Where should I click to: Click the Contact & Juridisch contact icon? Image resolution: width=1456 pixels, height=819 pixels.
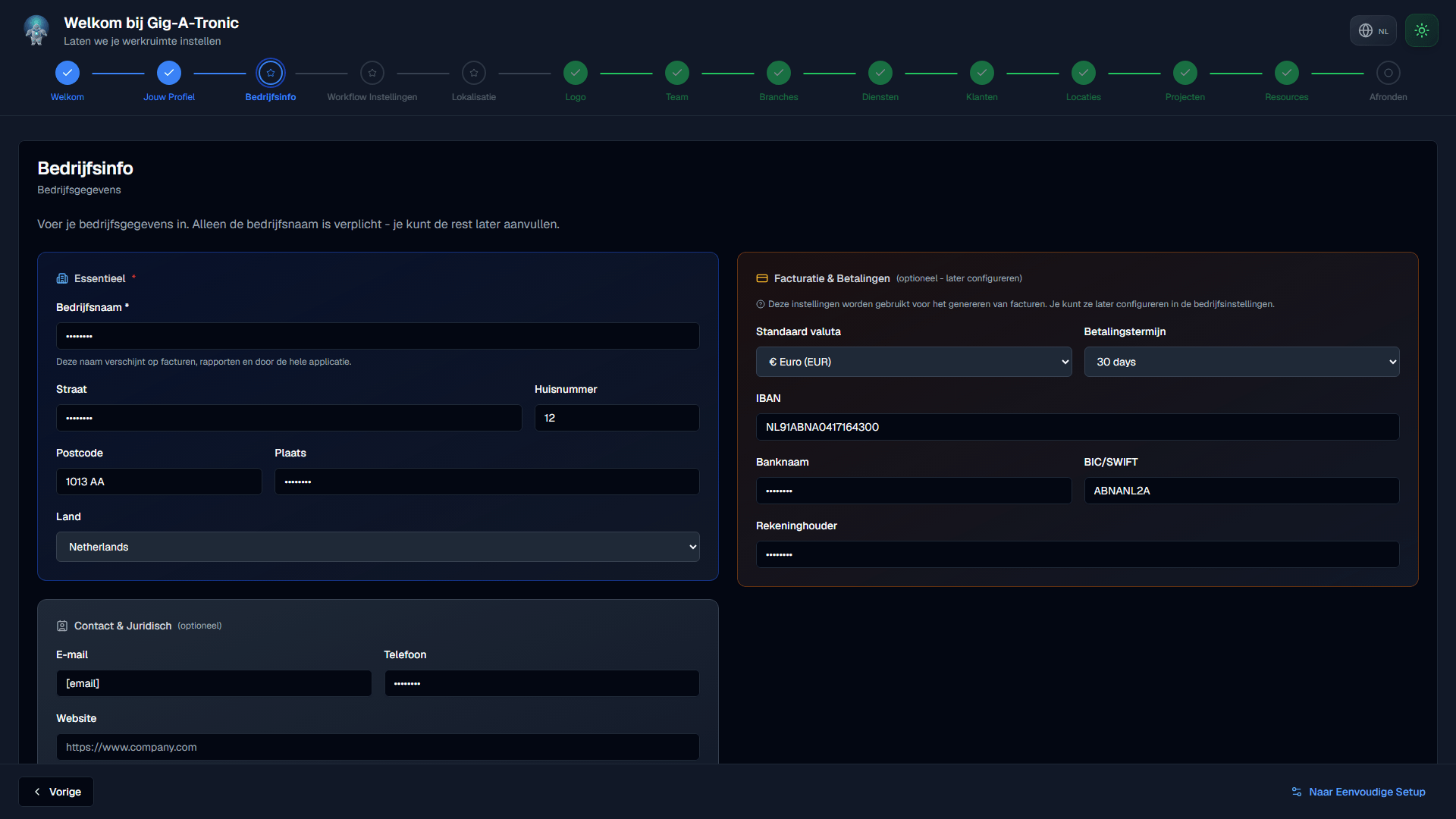[62, 626]
